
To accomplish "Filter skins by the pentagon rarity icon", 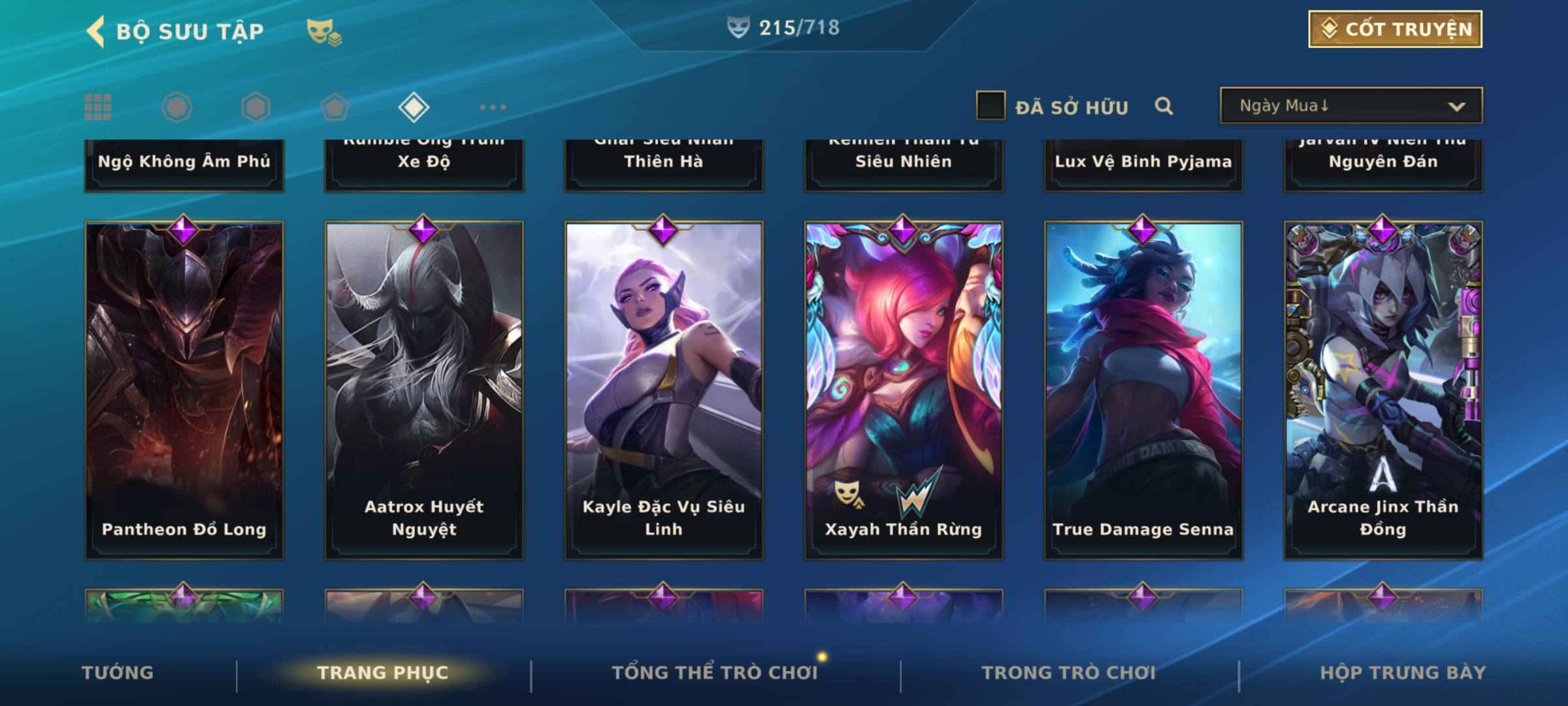I will 335,107.
